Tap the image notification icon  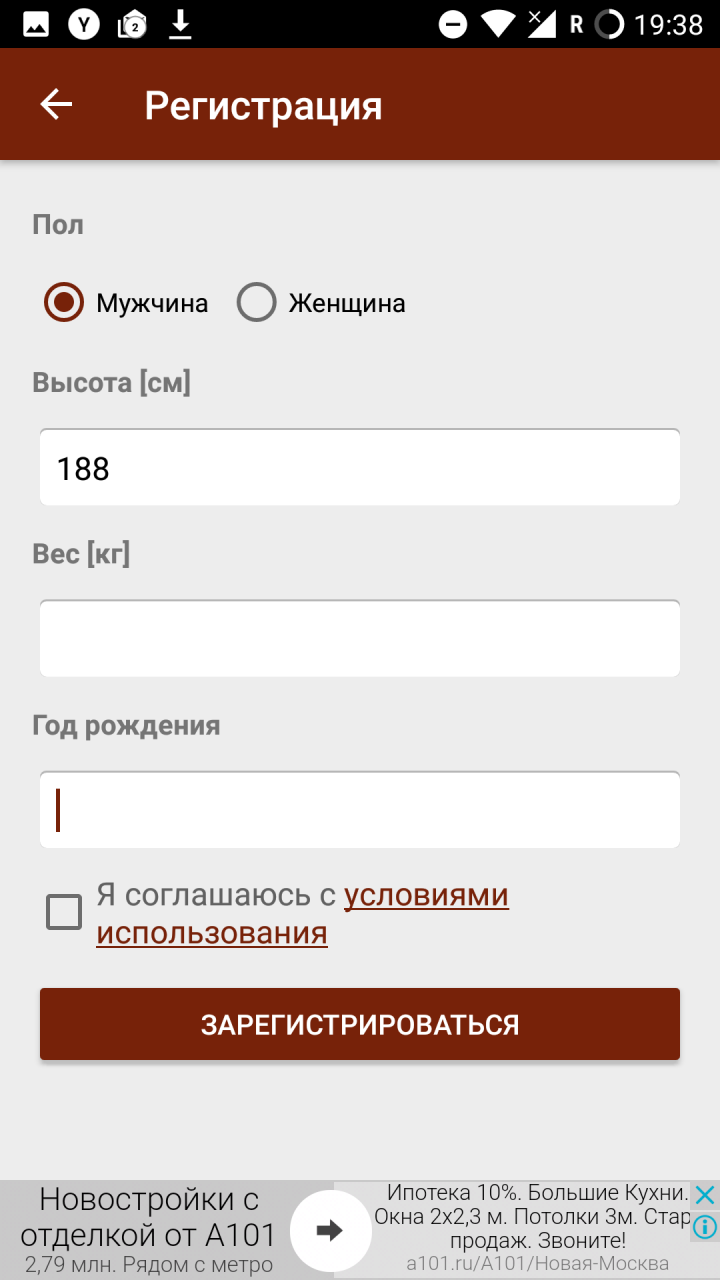click(x=36, y=24)
